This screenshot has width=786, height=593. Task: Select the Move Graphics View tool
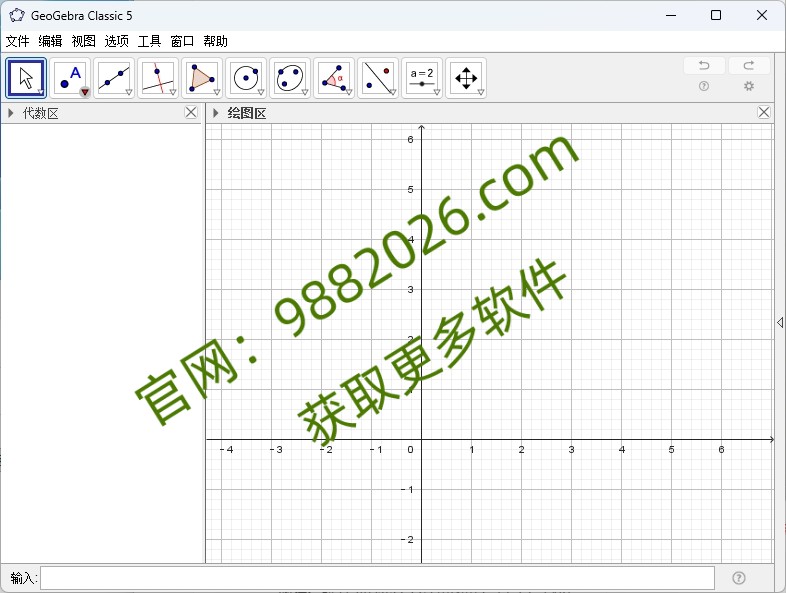pos(466,78)
